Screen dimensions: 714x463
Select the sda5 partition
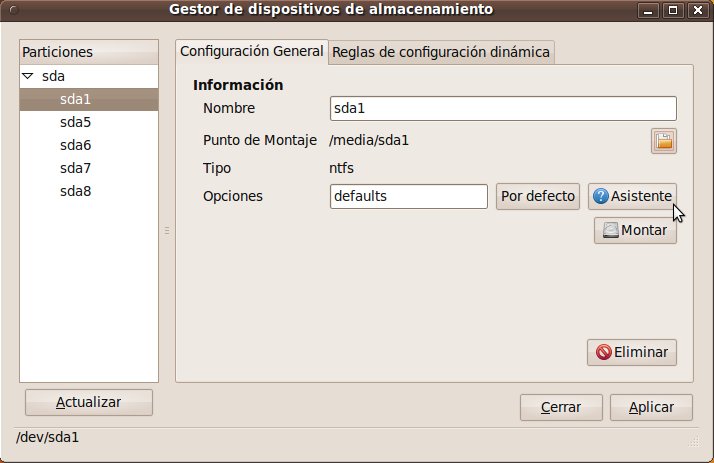pos(89,122)
